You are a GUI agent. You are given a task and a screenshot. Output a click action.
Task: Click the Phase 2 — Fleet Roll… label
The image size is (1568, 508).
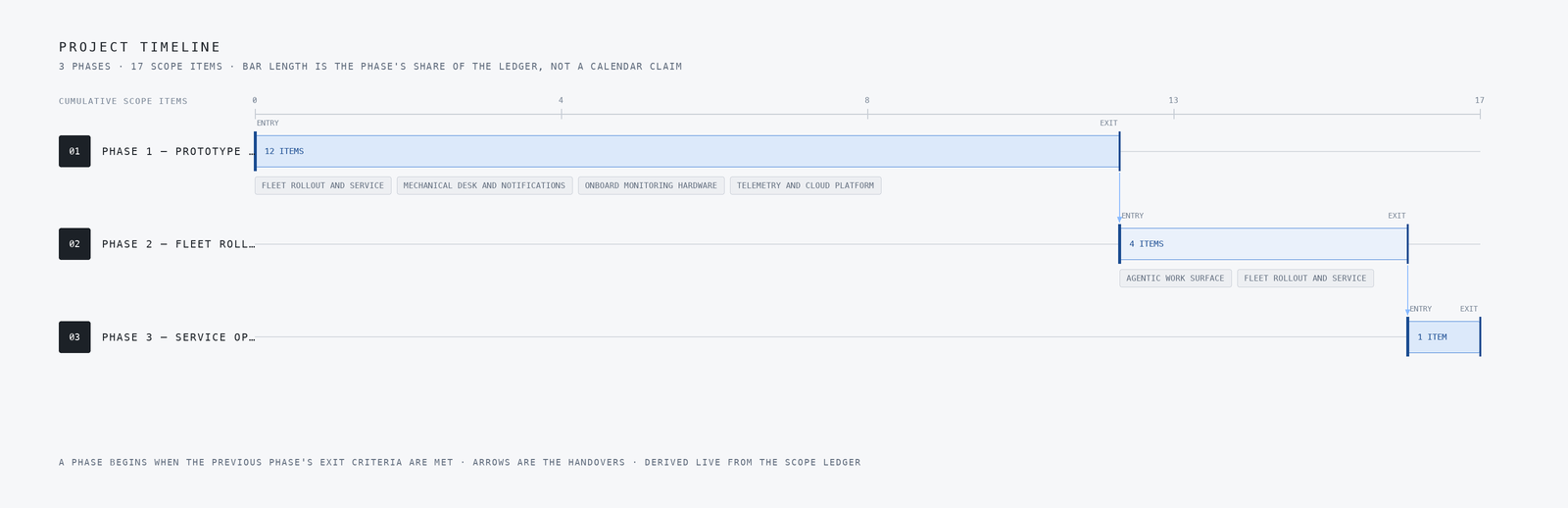178,244
